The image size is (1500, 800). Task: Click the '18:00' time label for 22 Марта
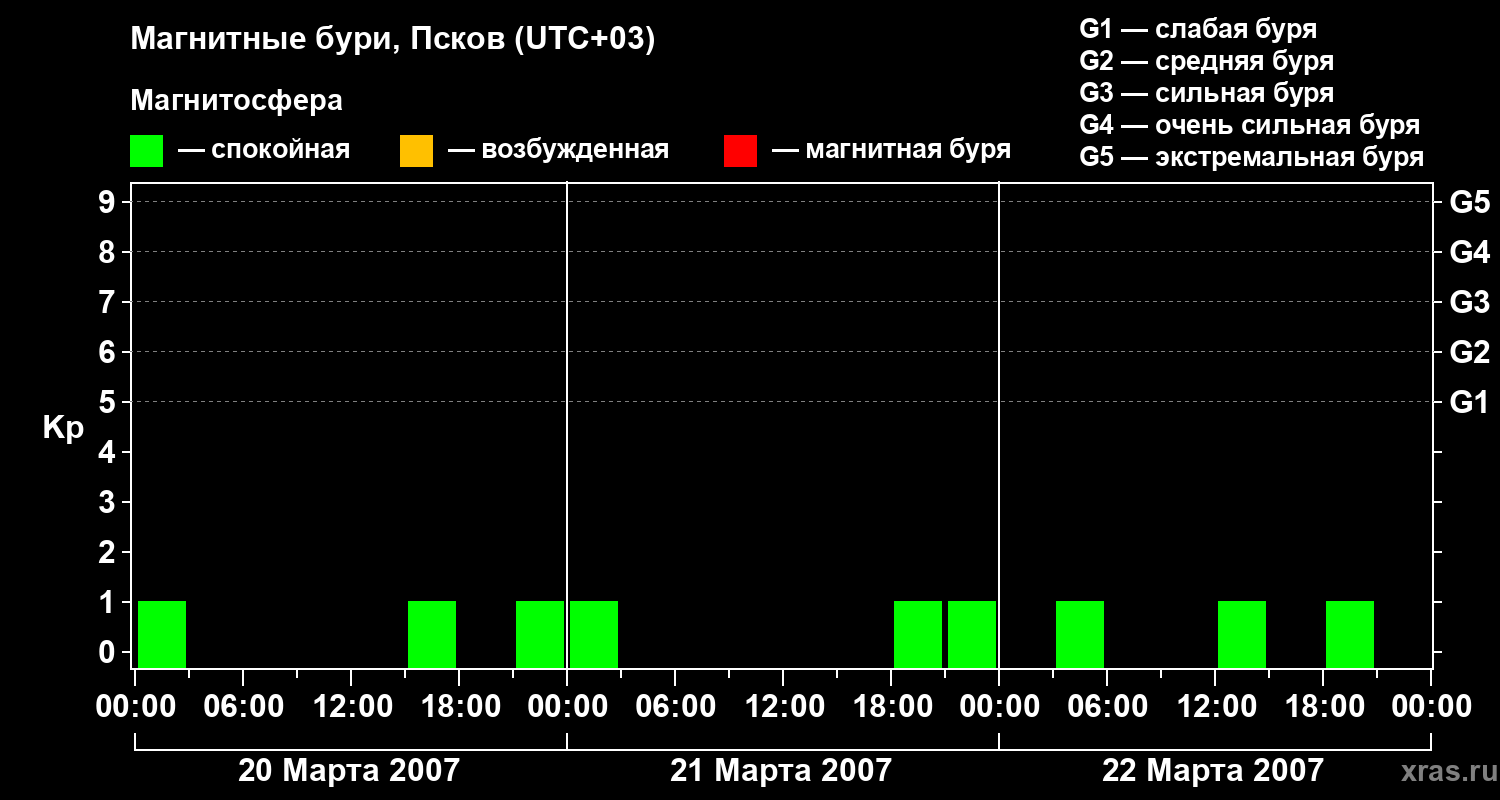(1323, 707)
